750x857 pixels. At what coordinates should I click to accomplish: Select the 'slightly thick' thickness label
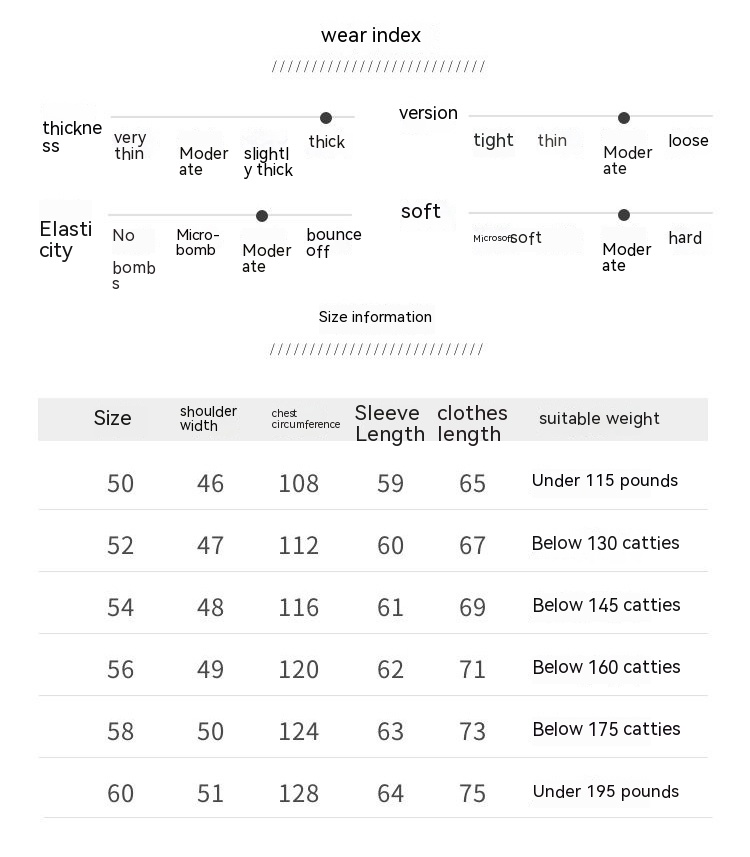pos(268,162)
